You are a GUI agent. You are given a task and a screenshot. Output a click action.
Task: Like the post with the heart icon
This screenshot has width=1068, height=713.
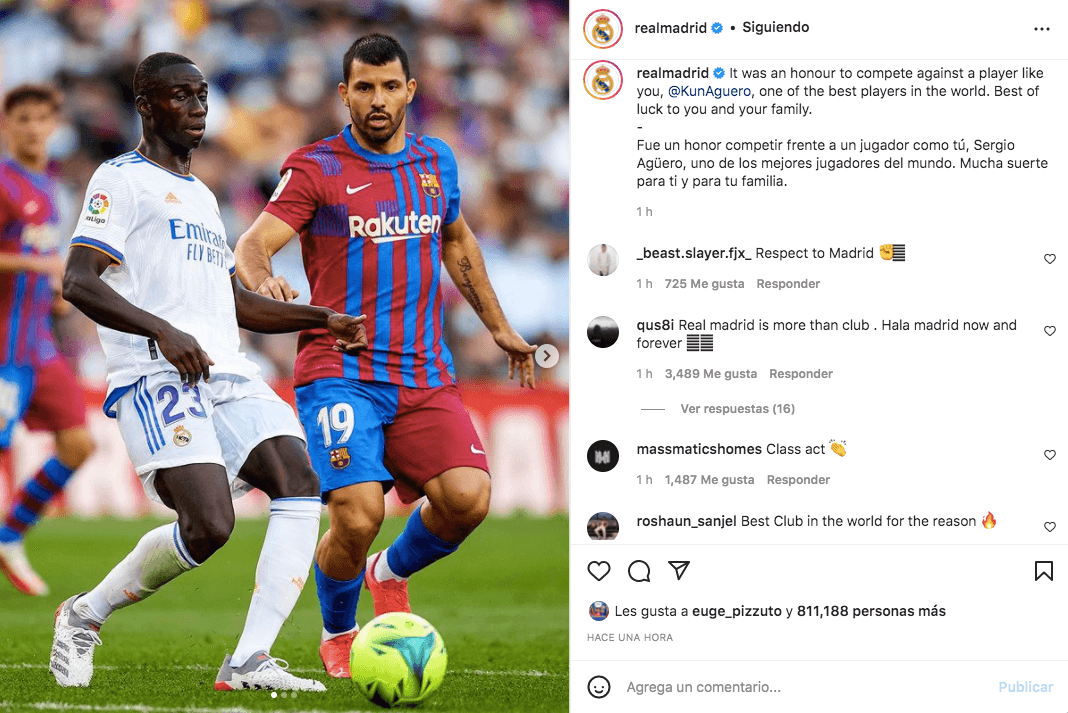click(x=599, y=571)
